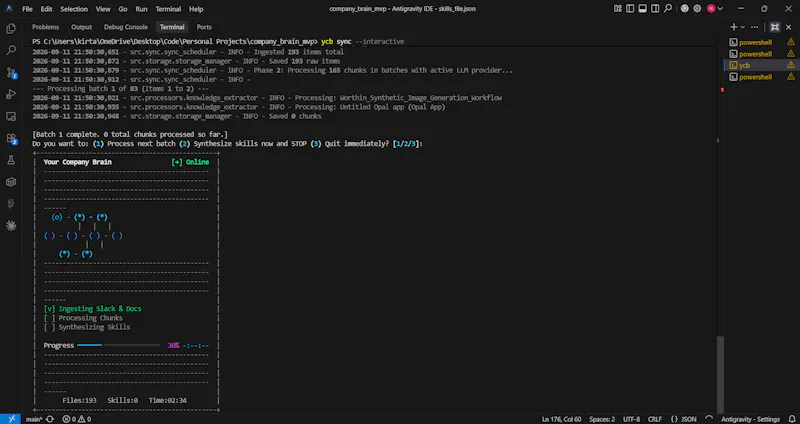The height and width of the screenshot is (424, 800).
Task: Switch to the Problems tab
Action: click(45, 27)
